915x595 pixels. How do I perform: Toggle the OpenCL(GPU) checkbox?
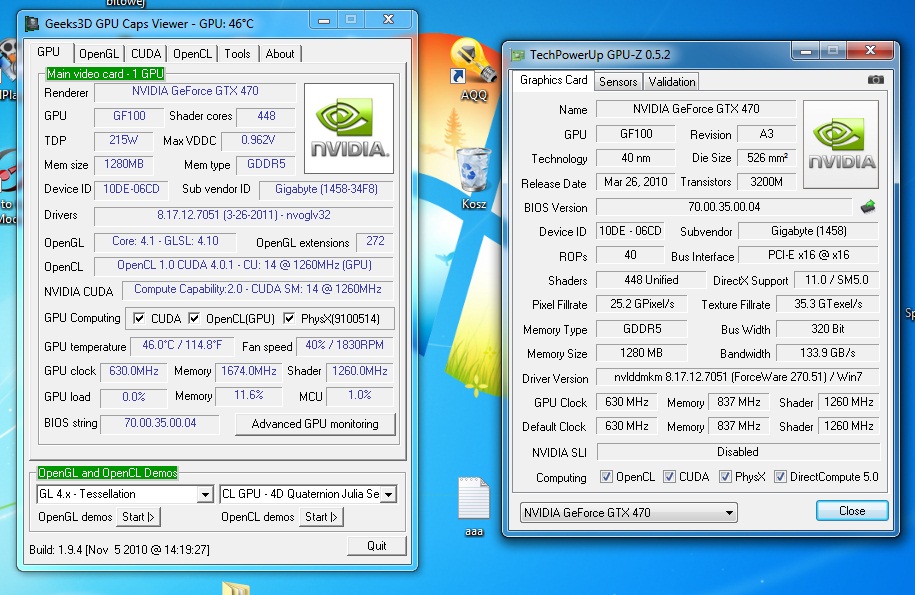pos(196,319)
